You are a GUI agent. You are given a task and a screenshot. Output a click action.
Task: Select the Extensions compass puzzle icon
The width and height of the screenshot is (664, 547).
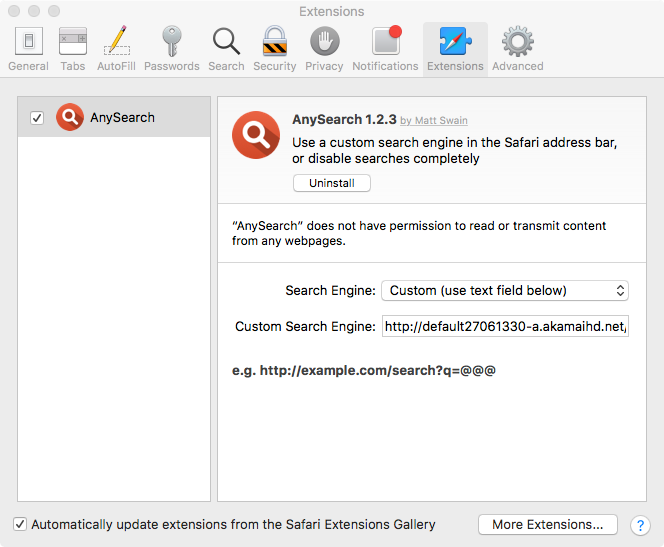click(455, 41)
